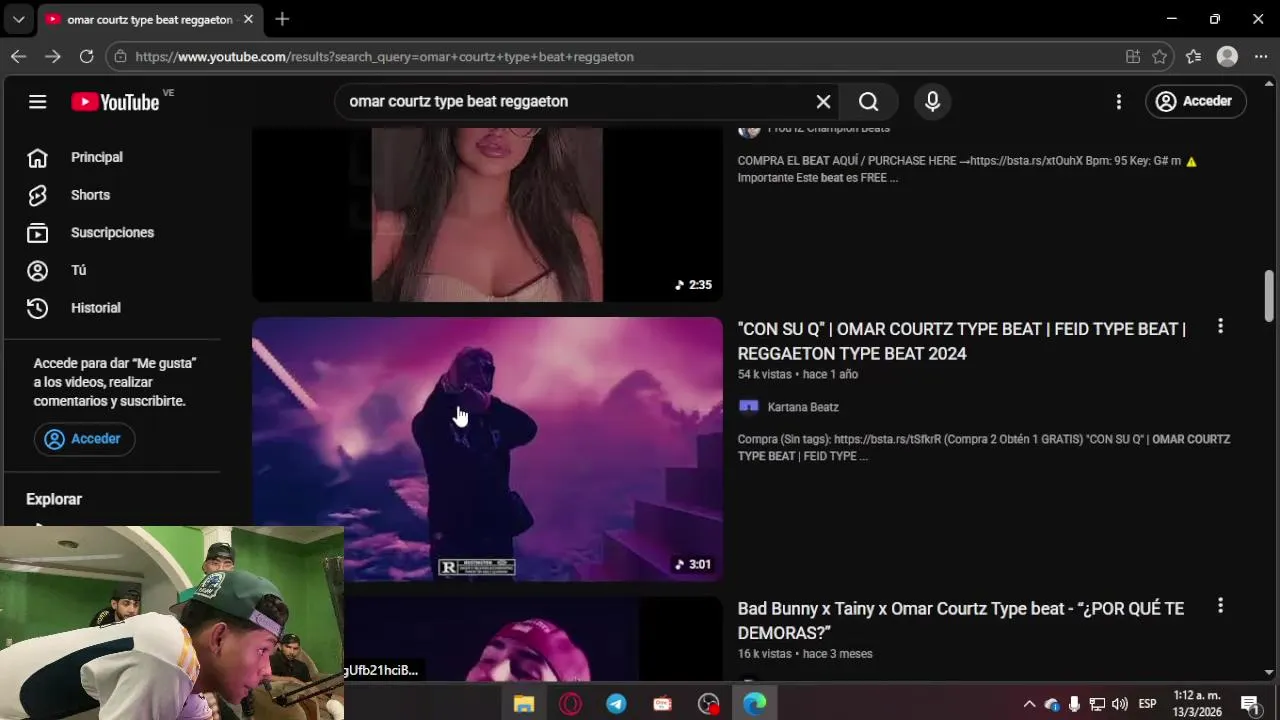Click the Acceder button in the sidebar
The width and height of the screenshot is (1280, 720).
click(x=84, y=439)
